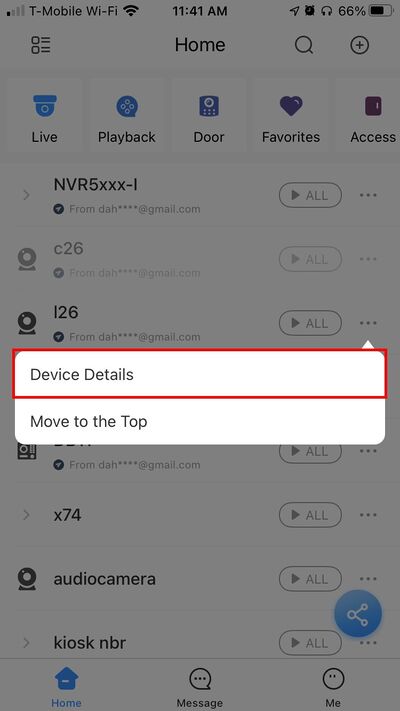Select Device Details from popup menu
The width and height of the screenshot is (400, 711).
click(x=200, y=374)
